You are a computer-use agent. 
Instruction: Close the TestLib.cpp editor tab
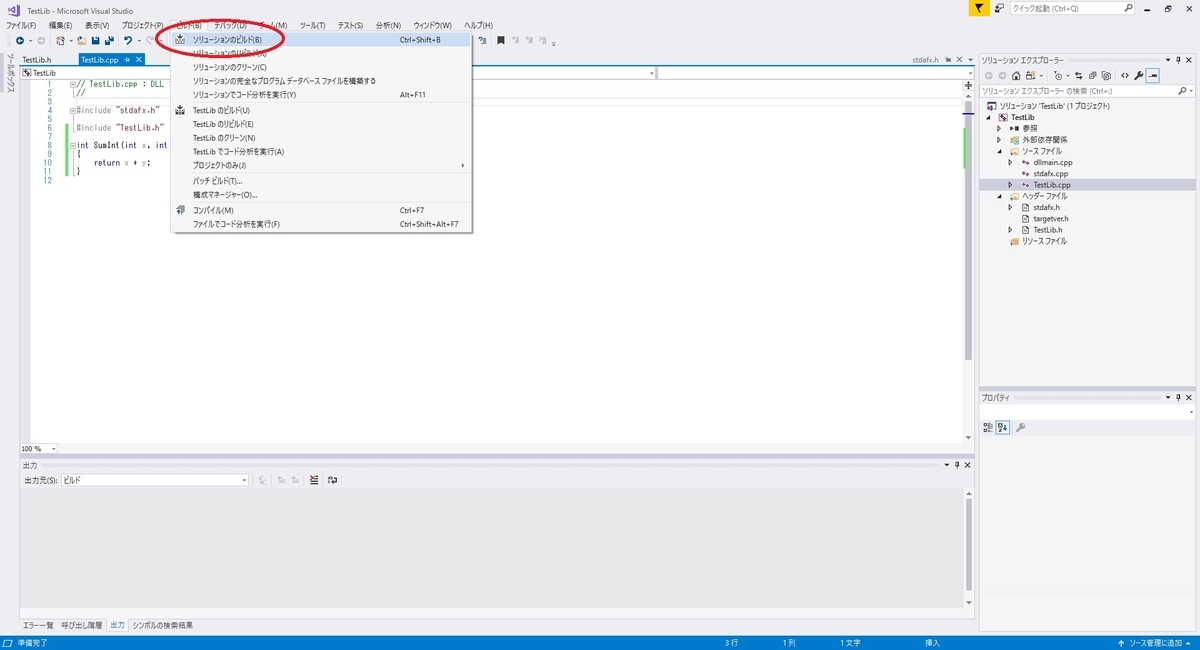click(x=139, y=60)
